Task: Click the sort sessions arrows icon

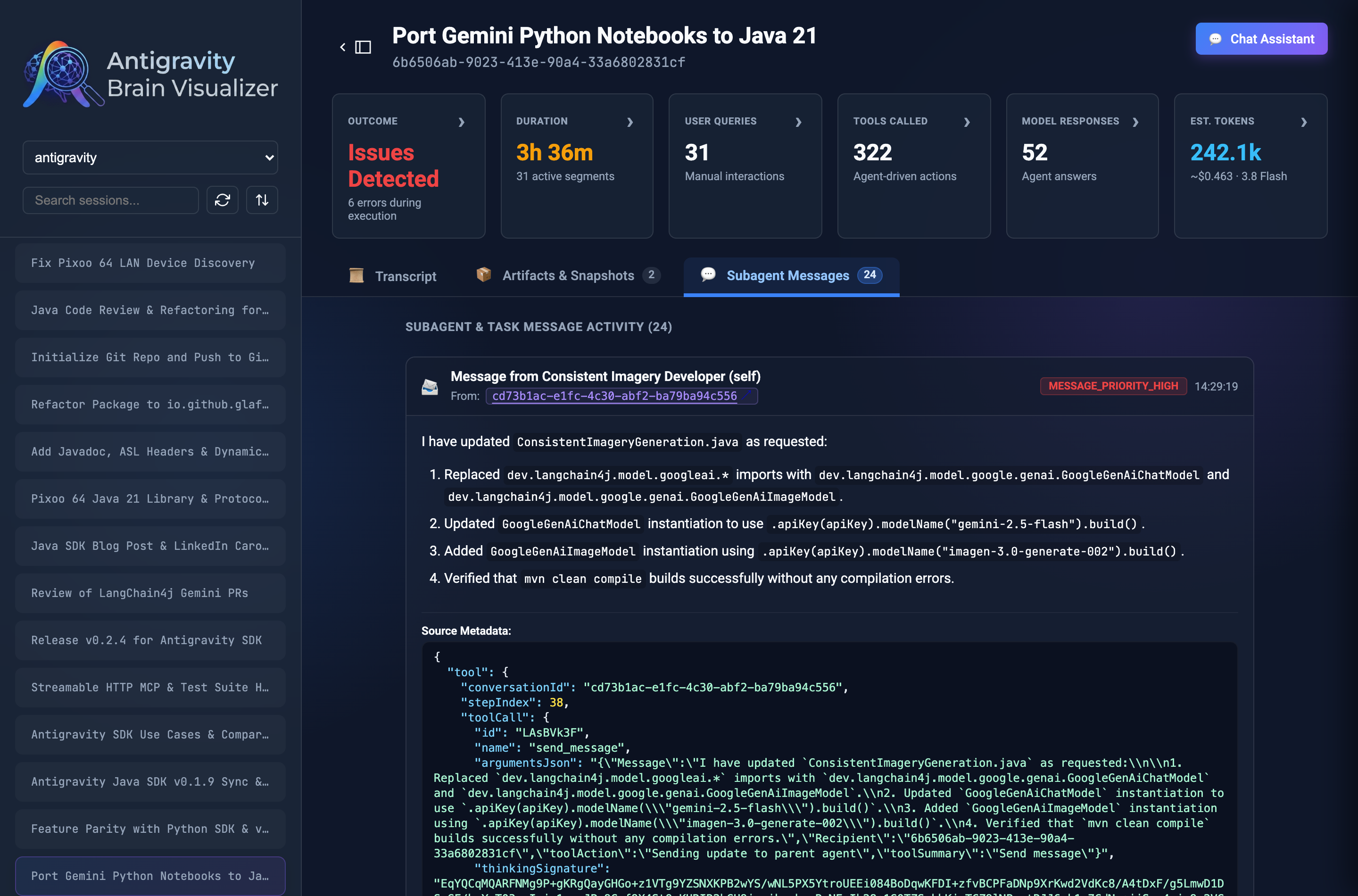Action: [x=262, y=200]
